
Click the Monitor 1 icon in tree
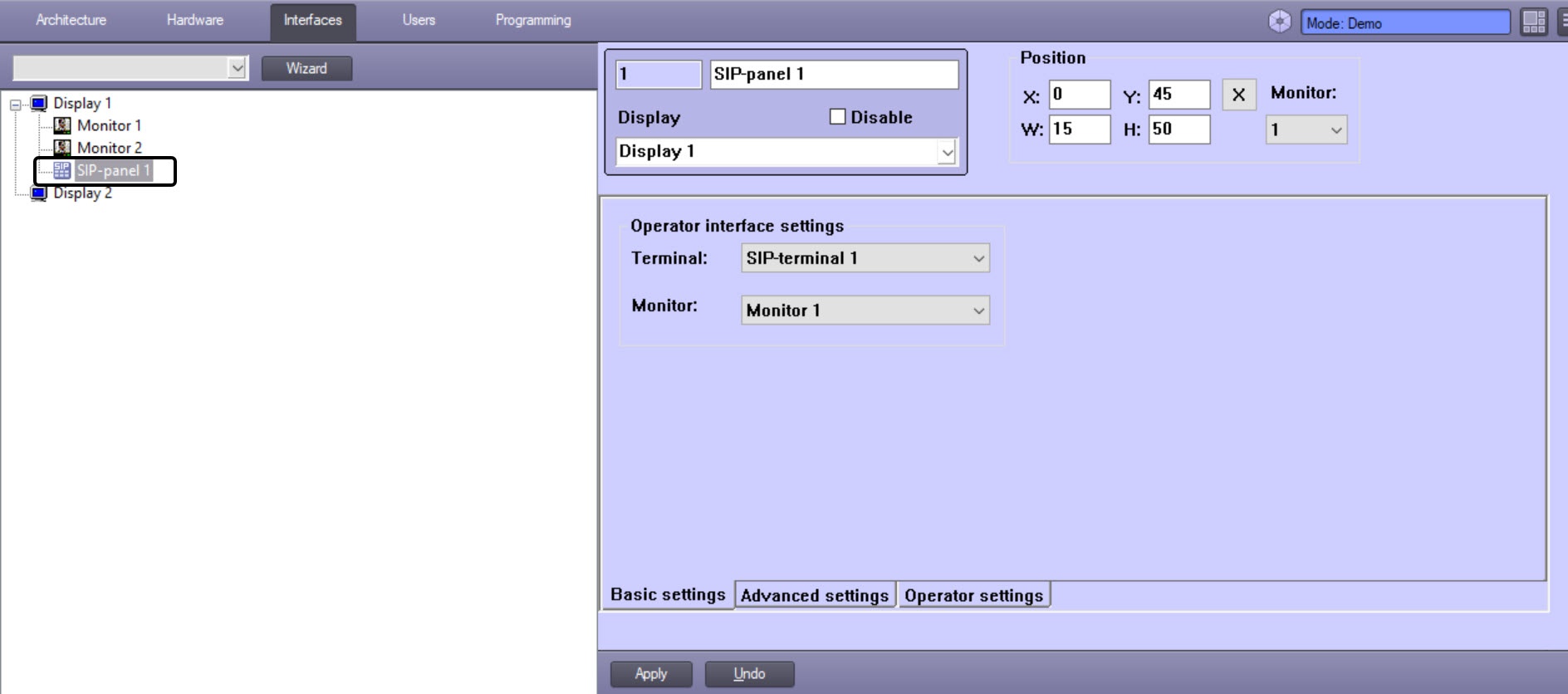[x=62, y=125]
